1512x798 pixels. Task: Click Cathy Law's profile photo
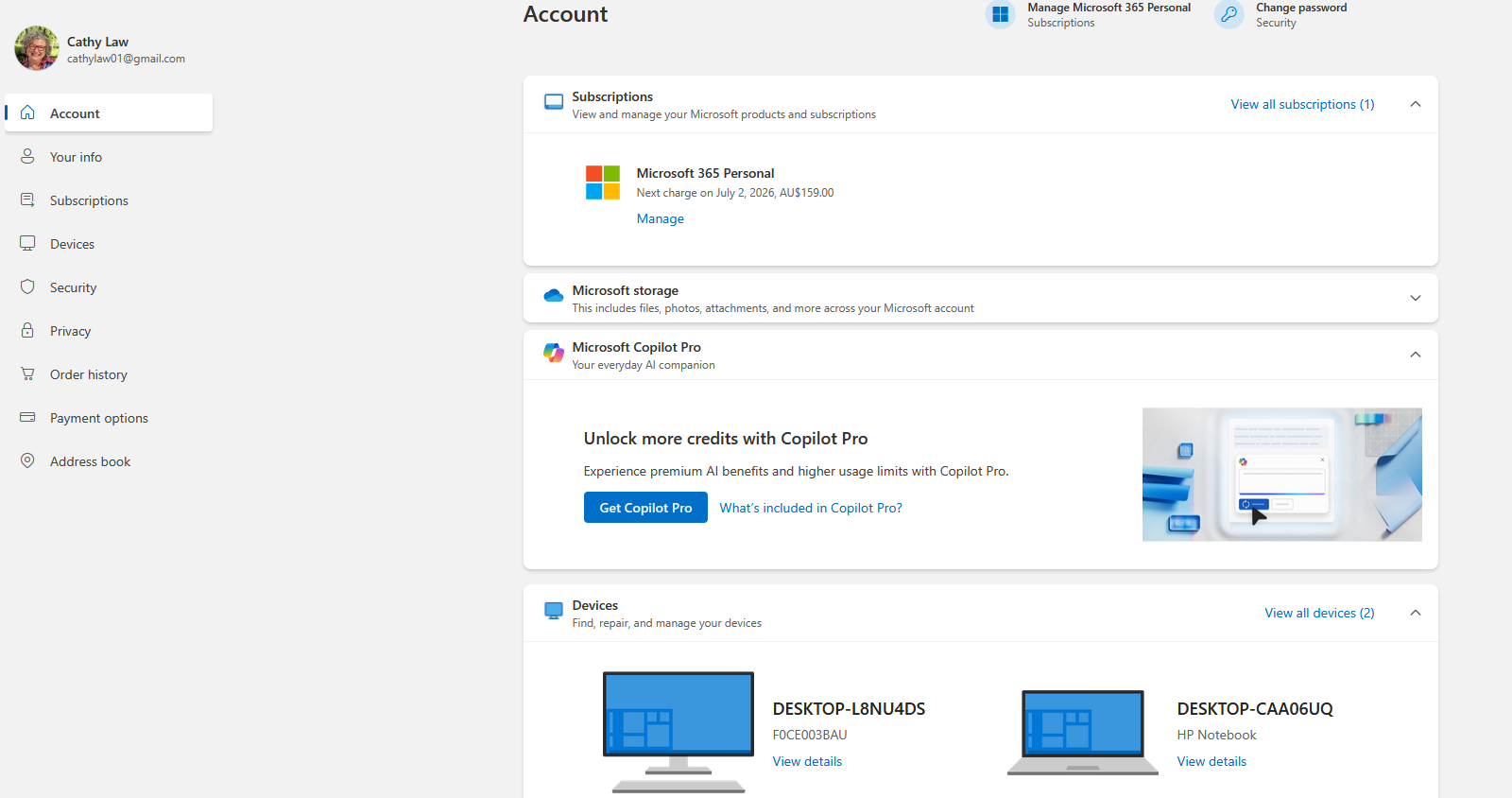click(x=37, y=48)
